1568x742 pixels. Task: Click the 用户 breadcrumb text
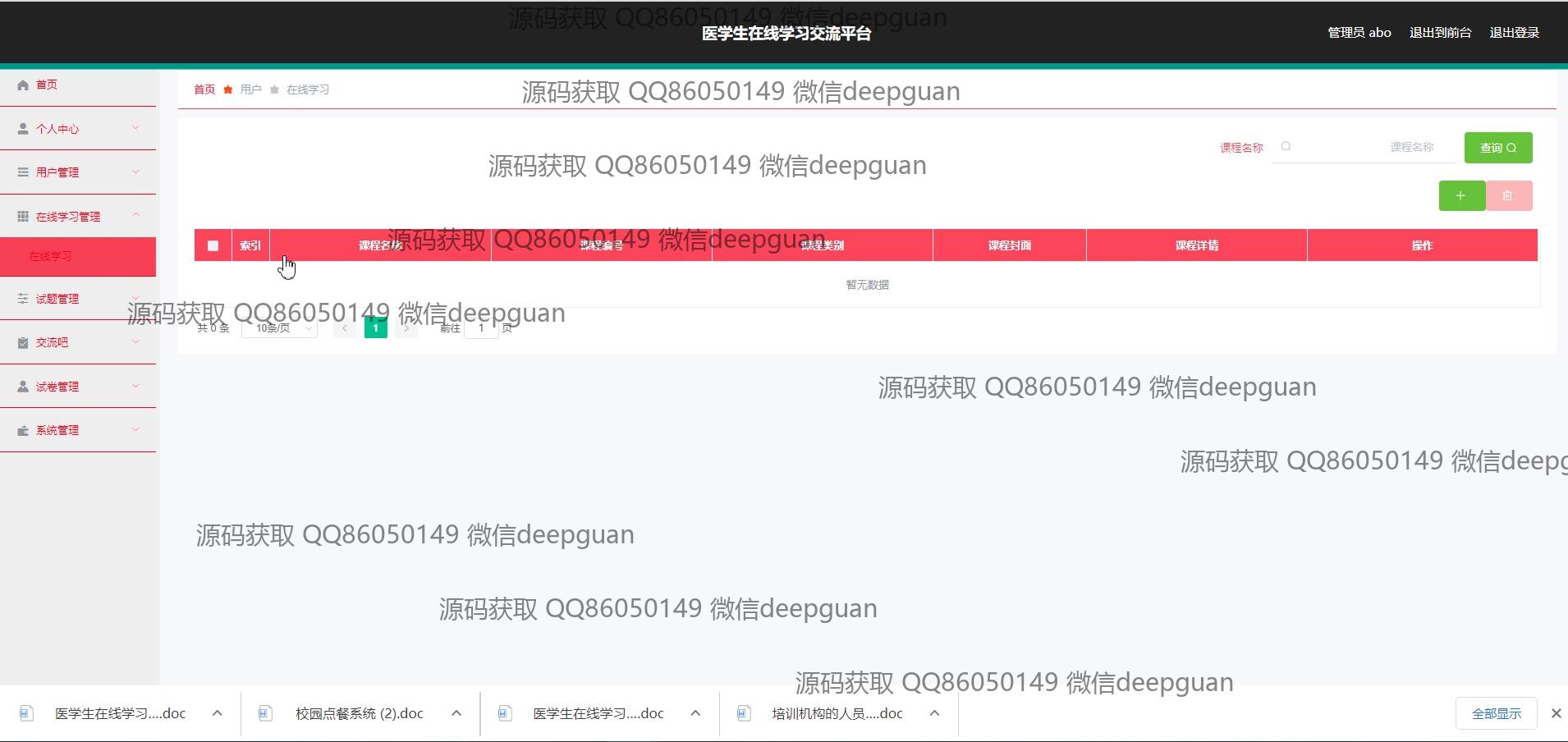(251, 89)
